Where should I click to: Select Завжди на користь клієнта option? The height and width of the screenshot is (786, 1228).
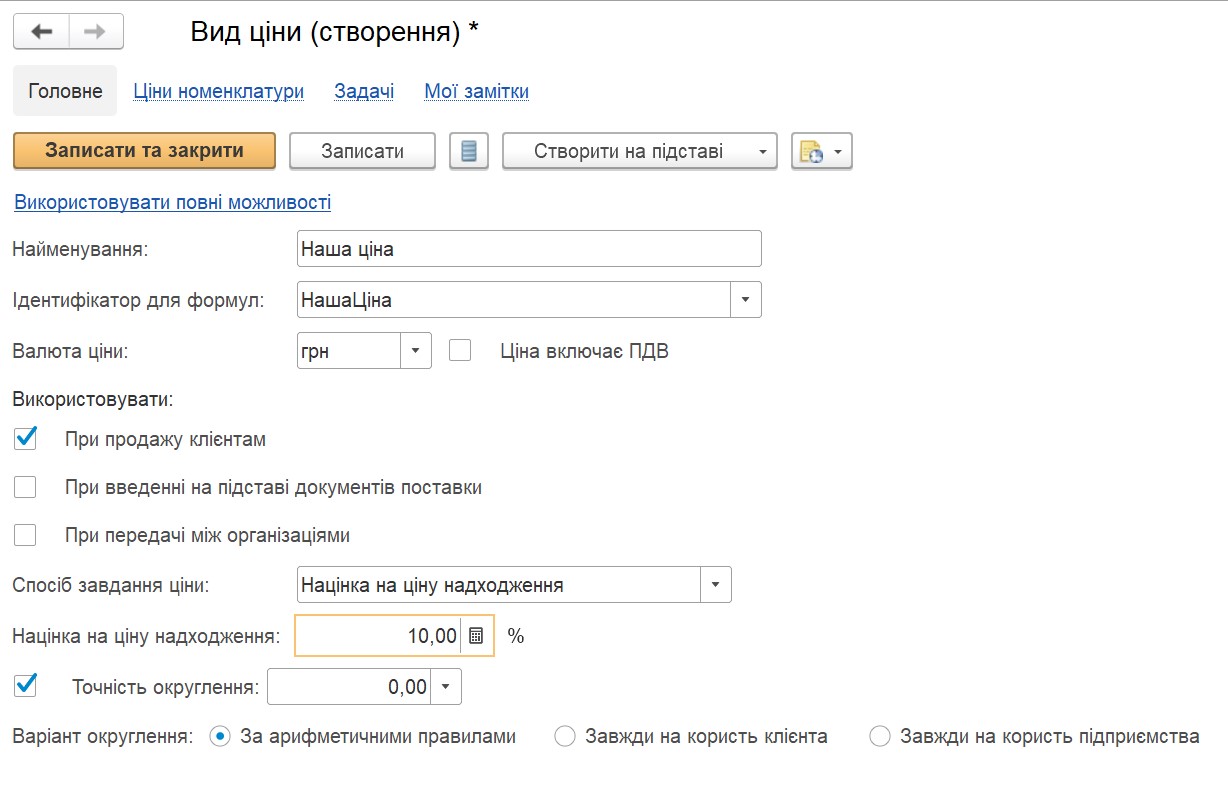coord(564,737)
